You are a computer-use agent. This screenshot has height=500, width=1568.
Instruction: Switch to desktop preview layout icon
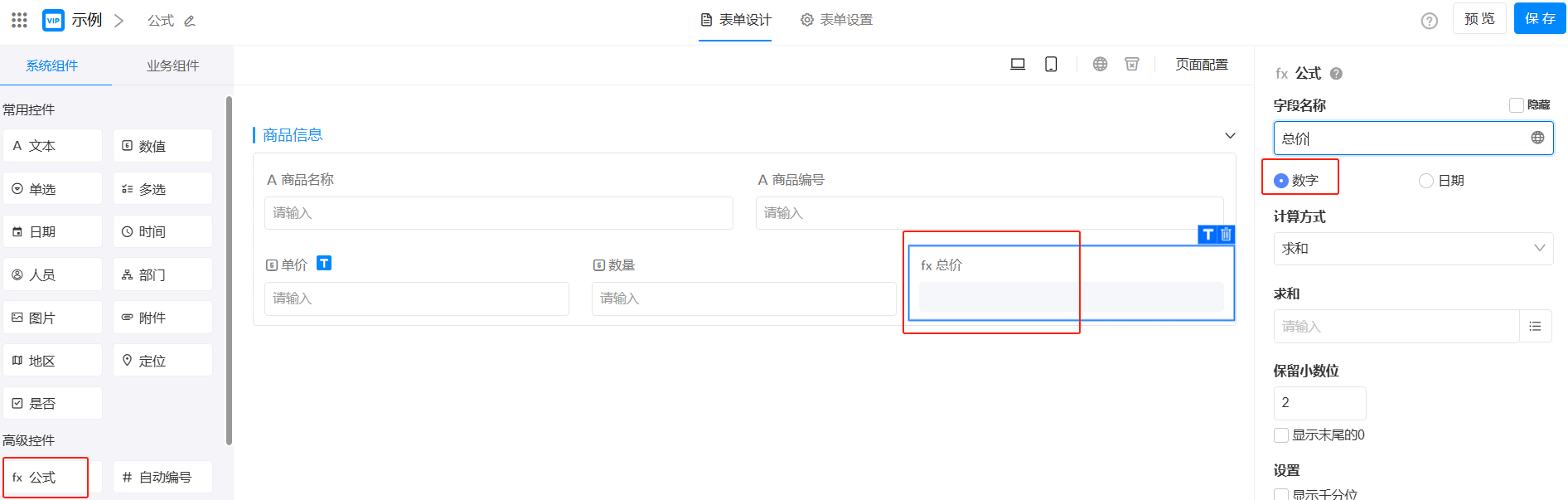(x=1018, y=65)
